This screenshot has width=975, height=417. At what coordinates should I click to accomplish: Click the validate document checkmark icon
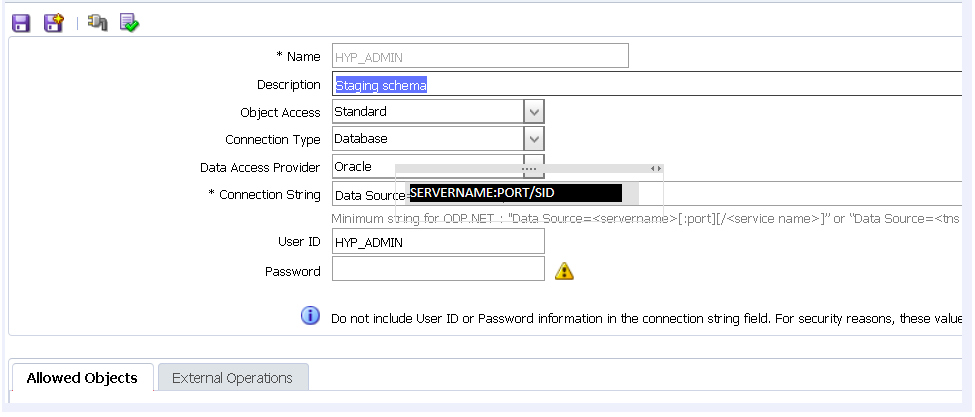point(129,21)
